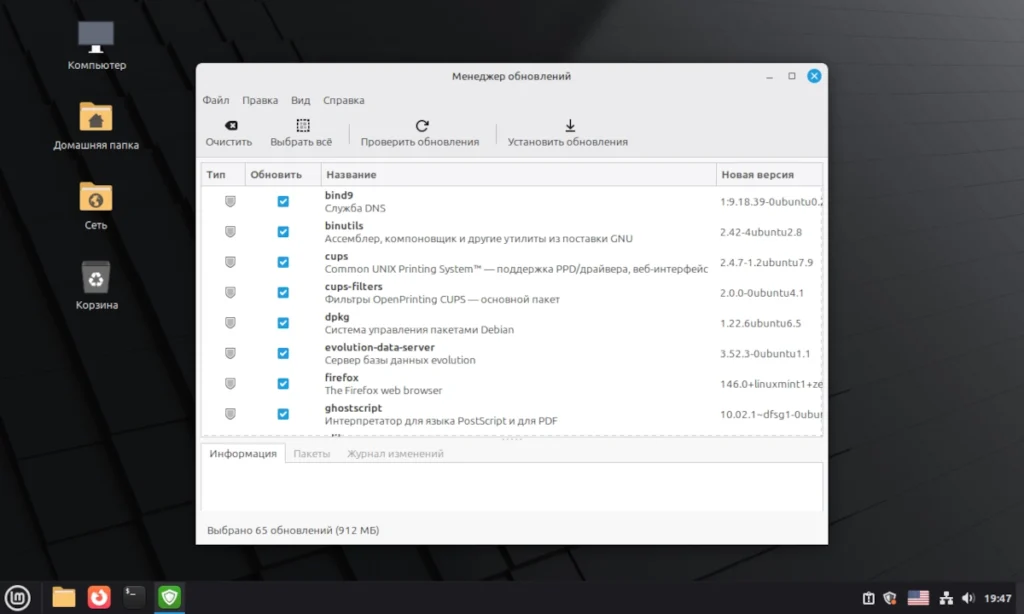Click the dpkg version 1.22.6ubuntu6.5 cell

pyautogui.click(x=760, y=323)
